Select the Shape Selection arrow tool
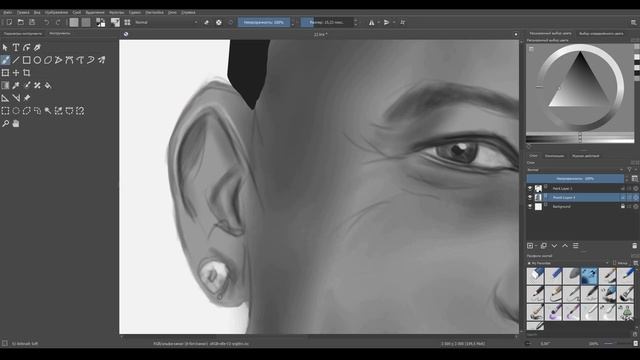The width and height of the screenshot is (640, 360). [5, 47]
